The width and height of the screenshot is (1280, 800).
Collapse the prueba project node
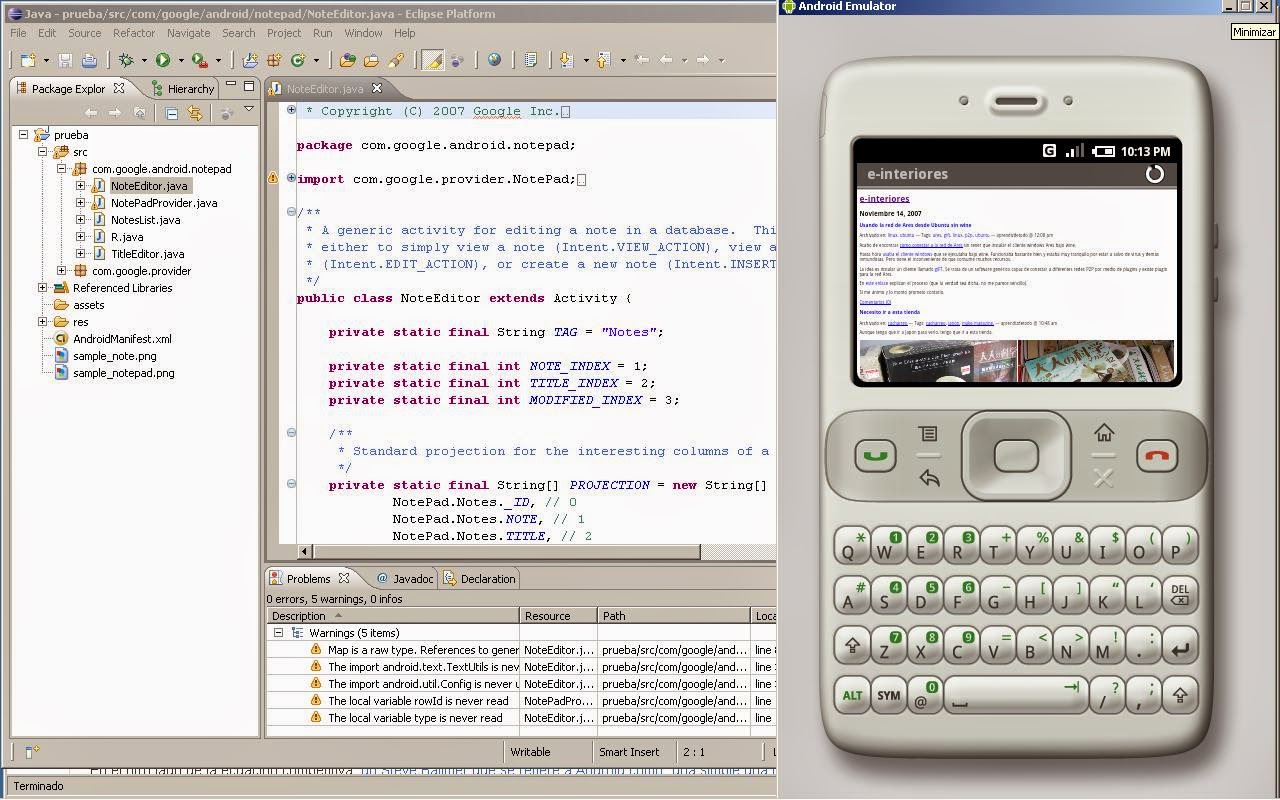coord(24,135)
